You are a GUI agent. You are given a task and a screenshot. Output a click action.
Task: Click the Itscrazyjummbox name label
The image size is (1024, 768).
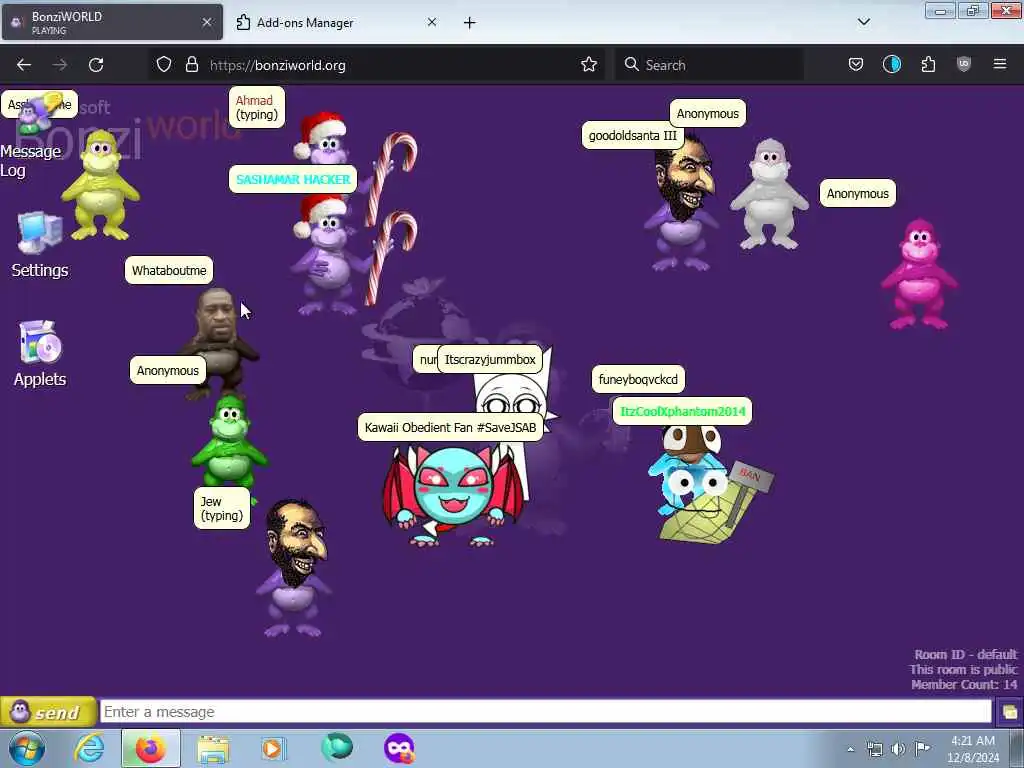point(490,359)
